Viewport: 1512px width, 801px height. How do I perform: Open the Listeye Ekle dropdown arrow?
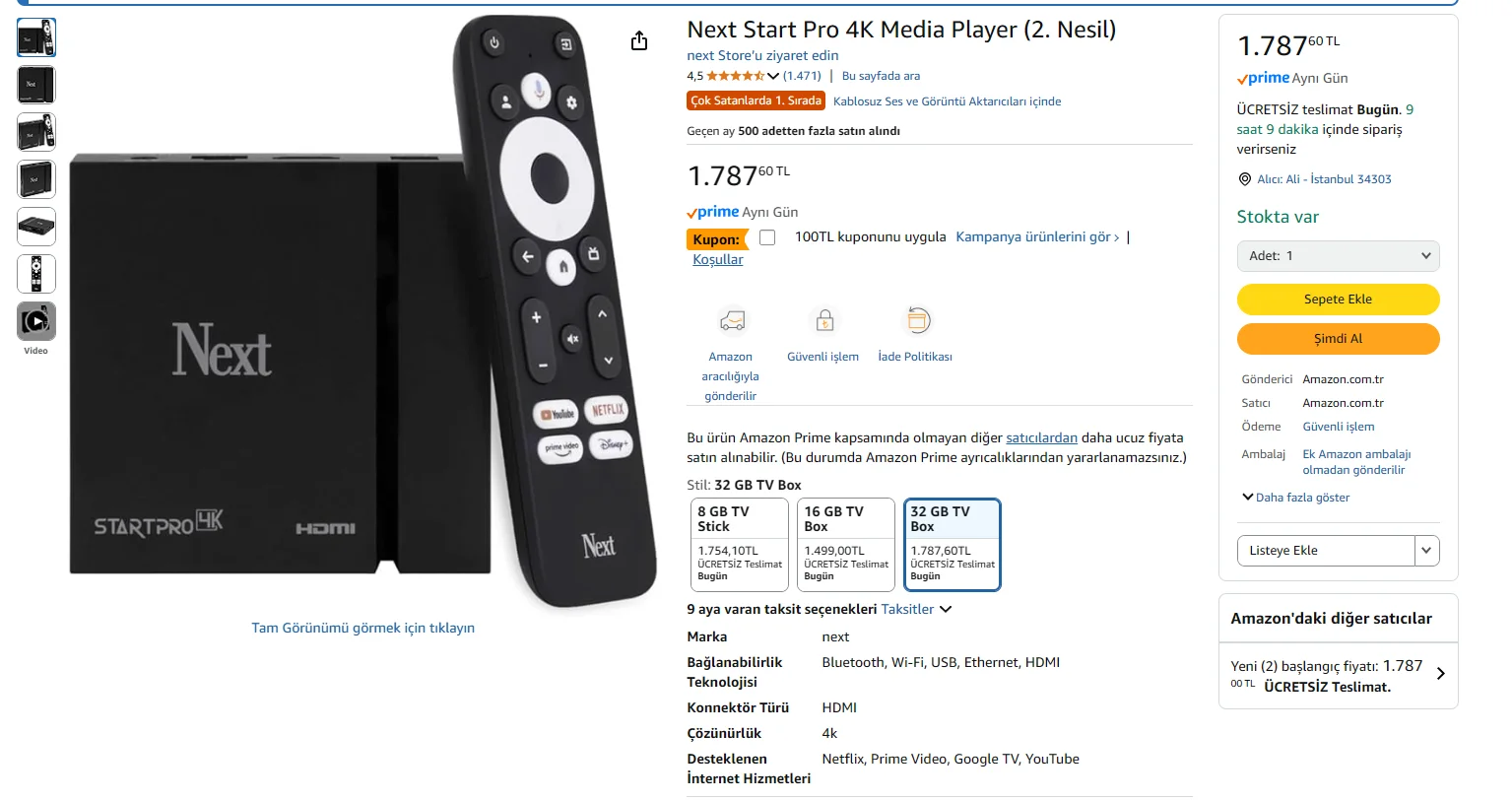click(1426, 551)
